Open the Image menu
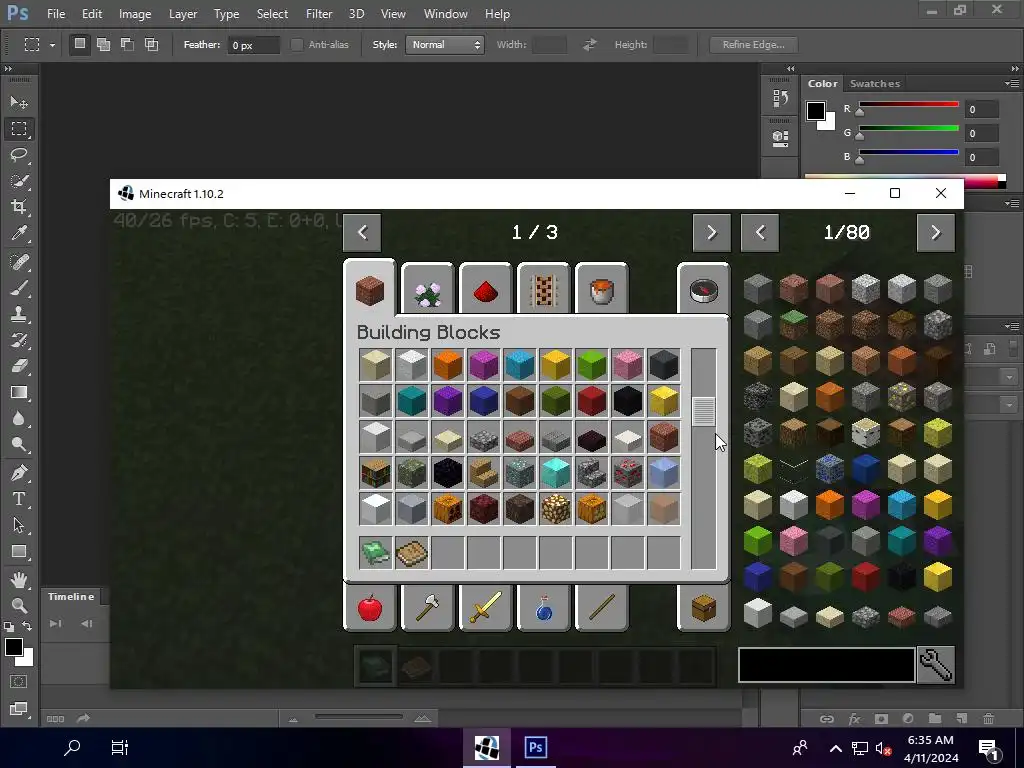This screenshot has height=768, width=1024. coord(135,14)
